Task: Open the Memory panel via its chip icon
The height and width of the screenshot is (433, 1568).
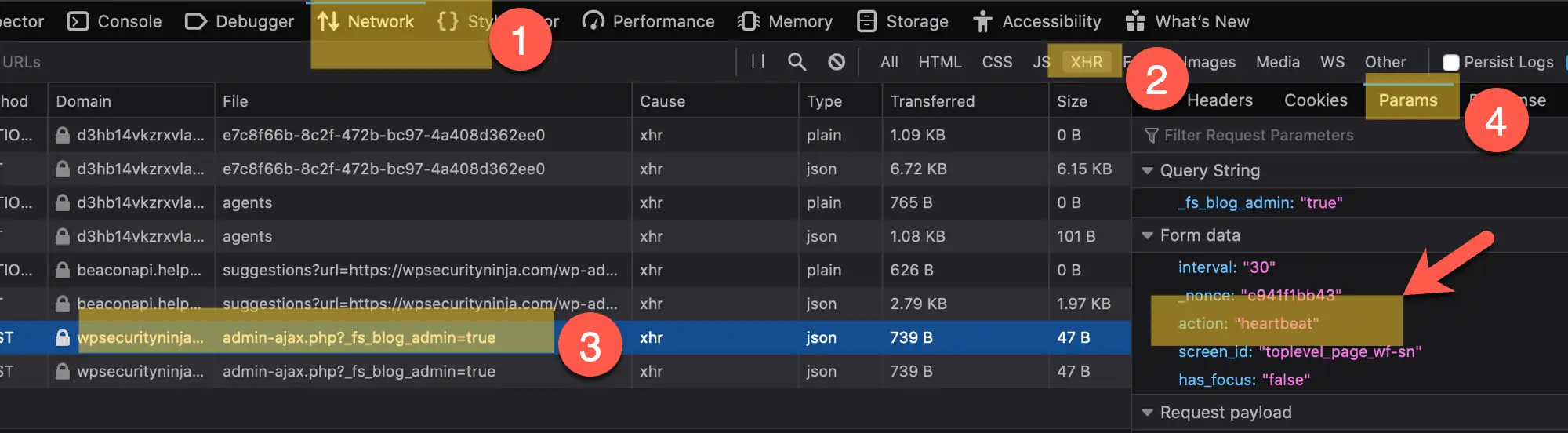Action: 749,21
